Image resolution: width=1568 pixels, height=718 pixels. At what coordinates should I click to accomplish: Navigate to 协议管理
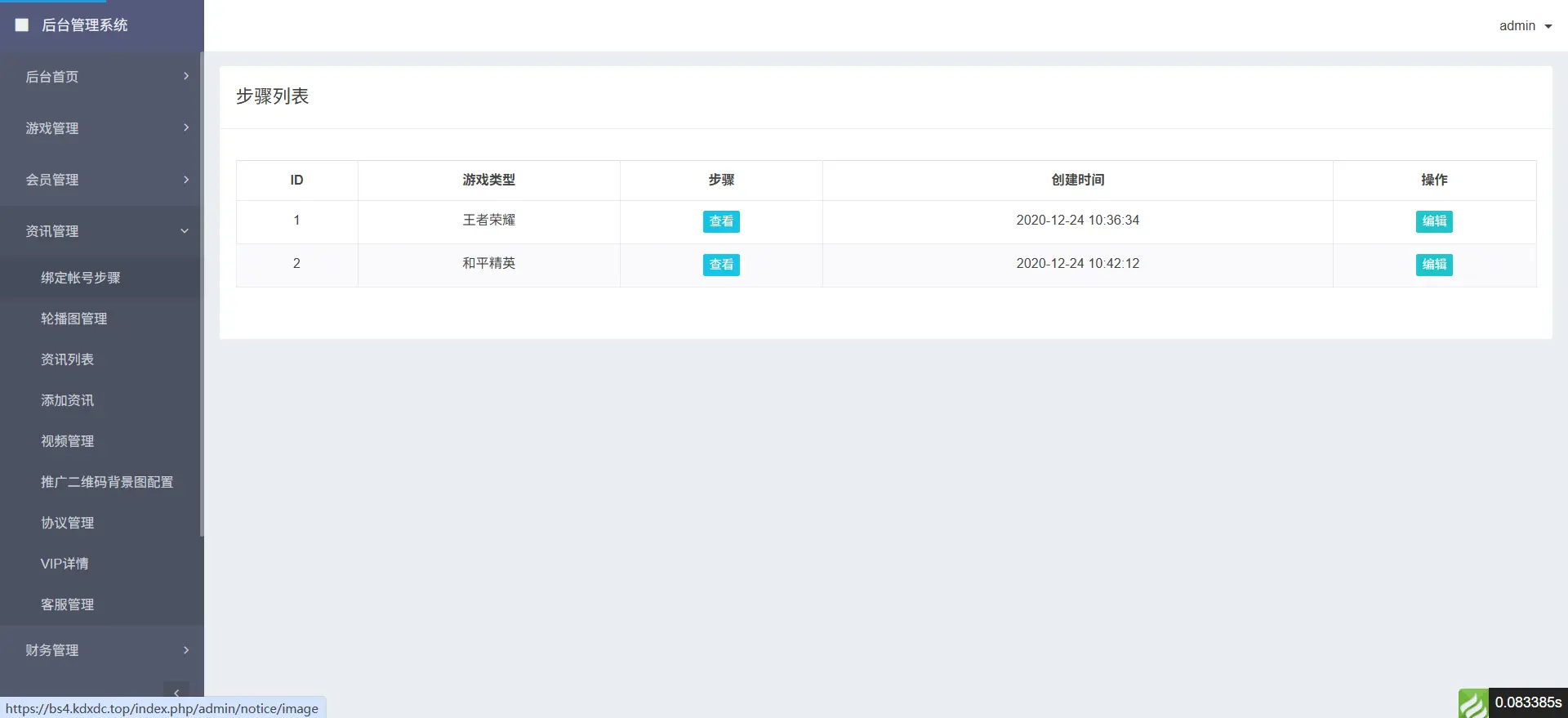(x=68, y=523)
